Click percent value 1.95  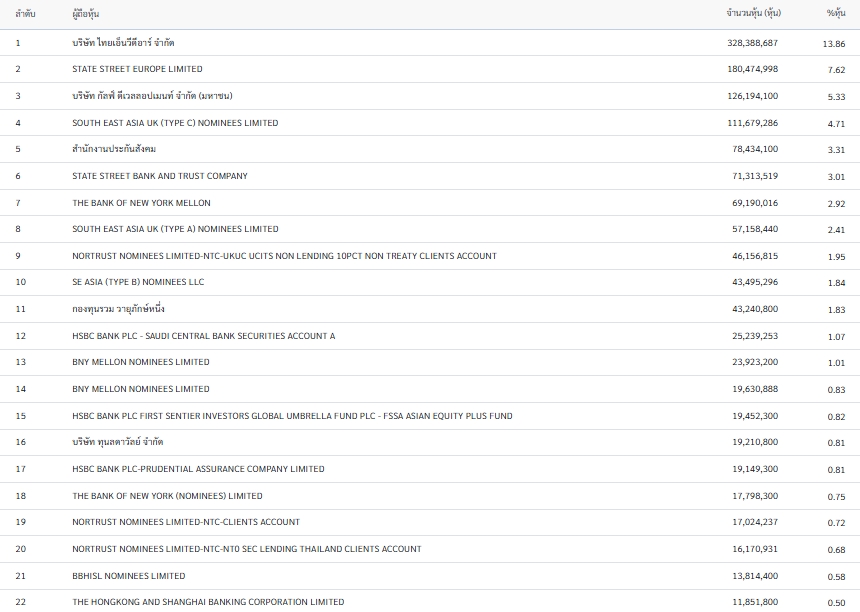tap(836, 257)
